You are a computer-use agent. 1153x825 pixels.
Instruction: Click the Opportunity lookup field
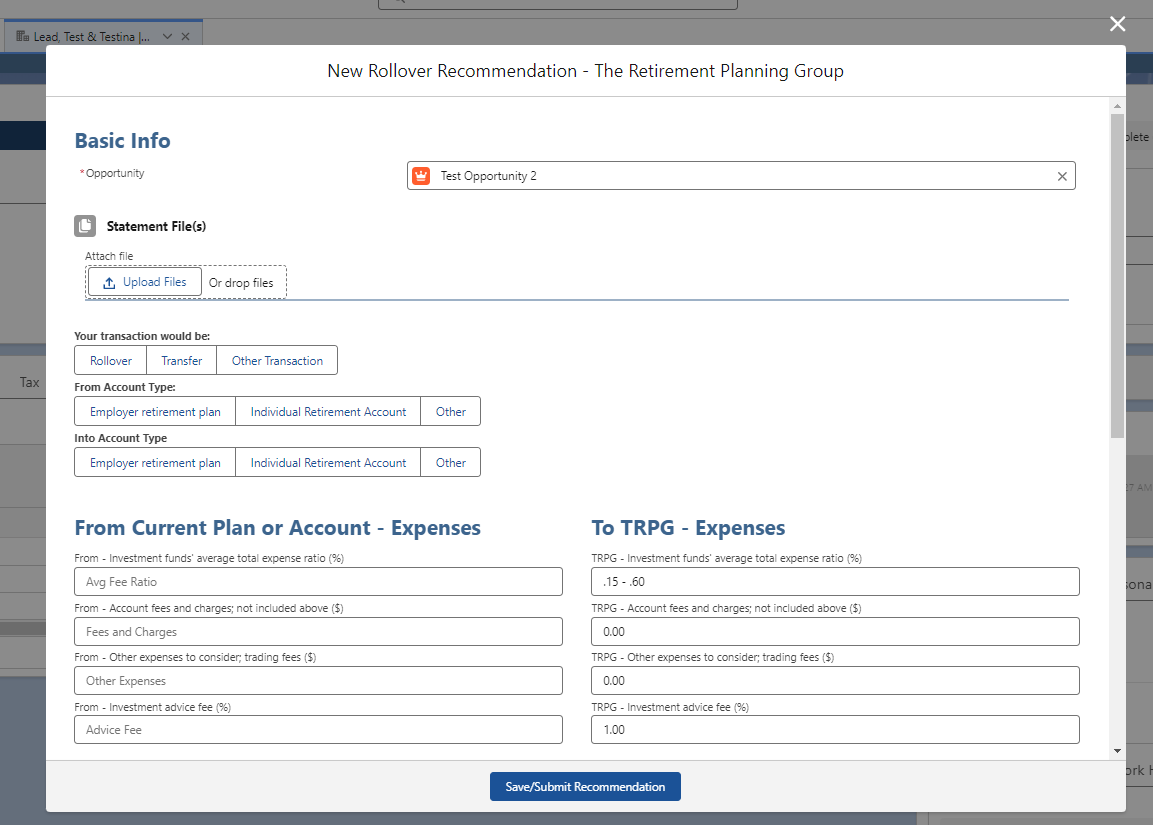point(741,176)
